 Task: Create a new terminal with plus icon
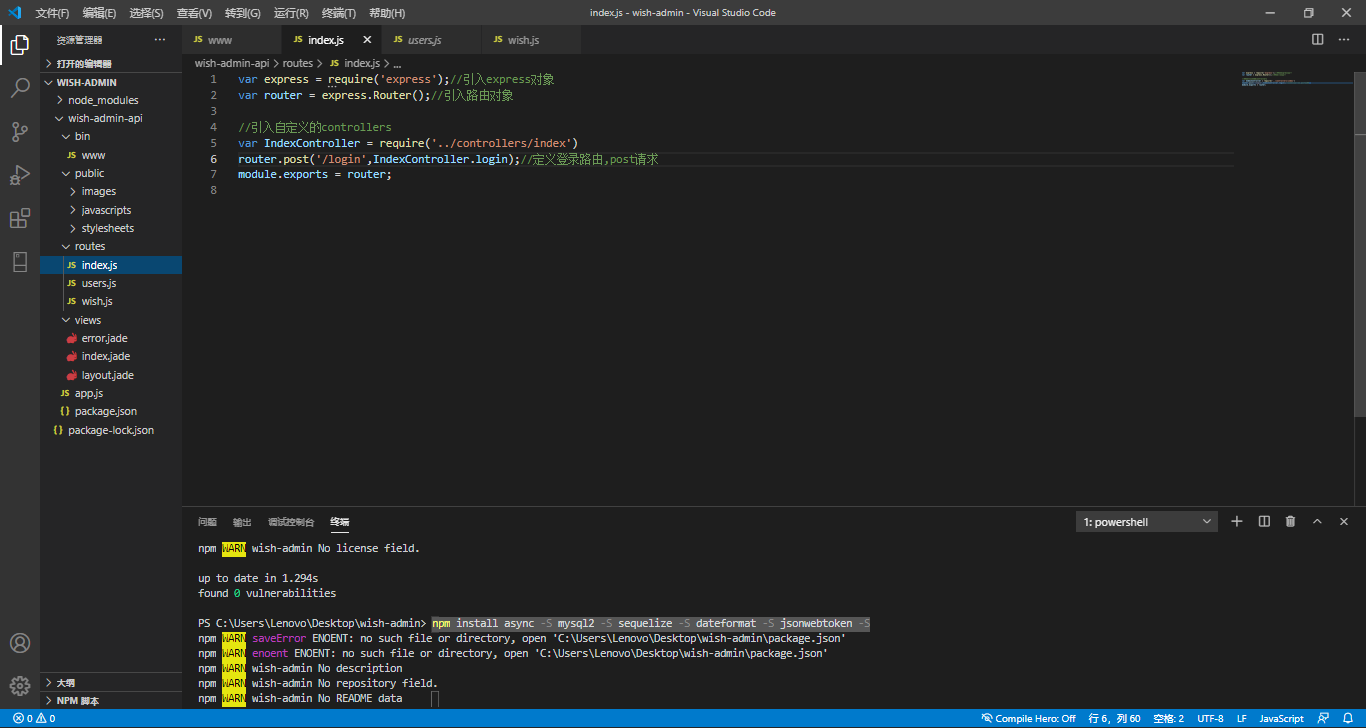click(1237, 521)
